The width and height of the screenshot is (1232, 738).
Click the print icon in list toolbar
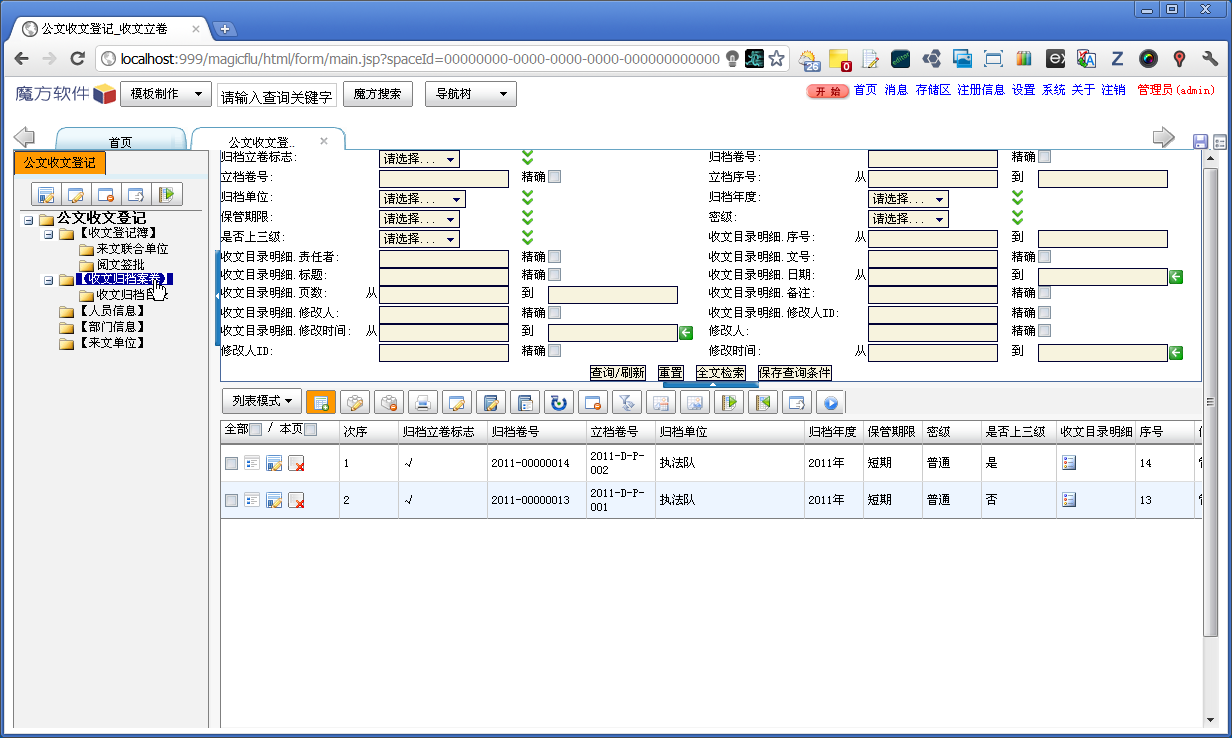(x=422, y=402)
